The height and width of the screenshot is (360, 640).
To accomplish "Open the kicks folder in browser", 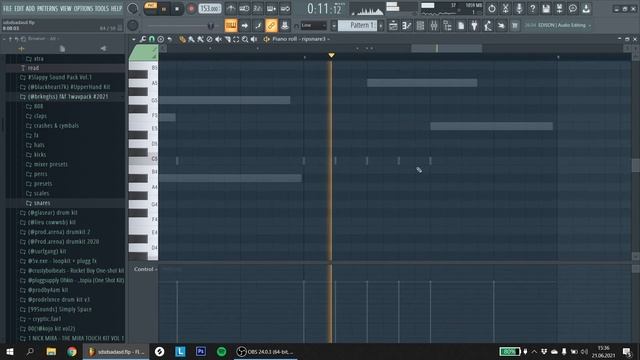I will [x=36, y=155].
